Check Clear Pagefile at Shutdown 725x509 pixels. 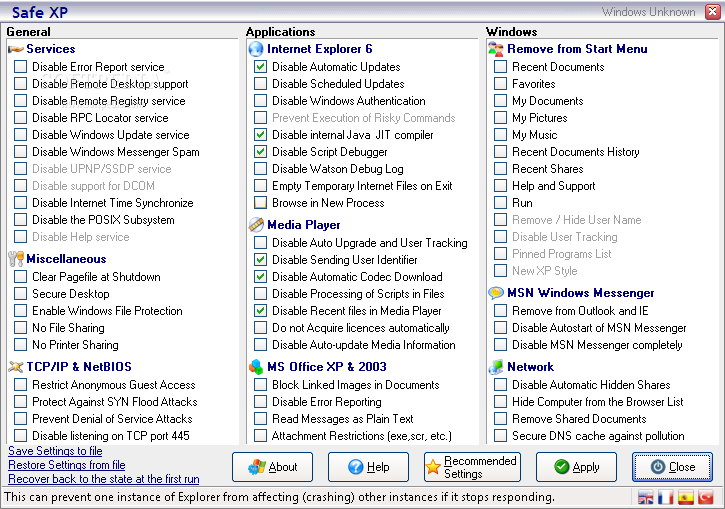(20, 276)
